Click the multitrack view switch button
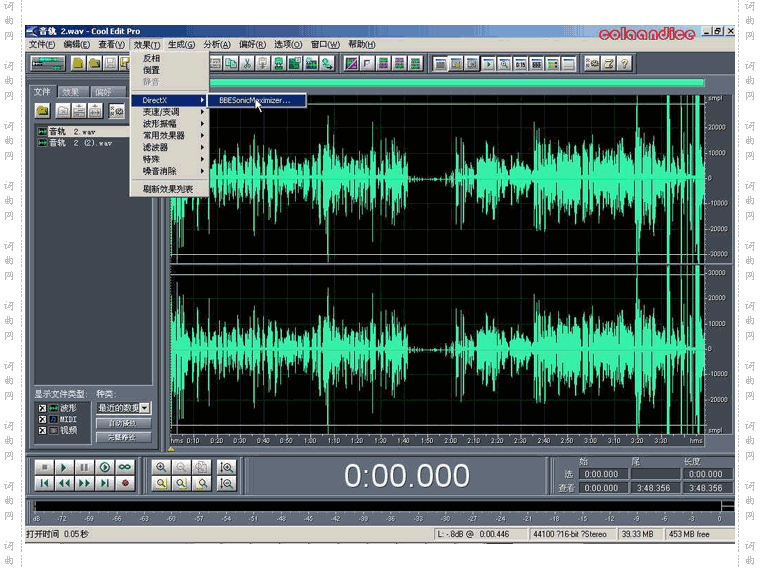Image resolution: width=760 pixels, height=569 pixels. coord(48,63)
